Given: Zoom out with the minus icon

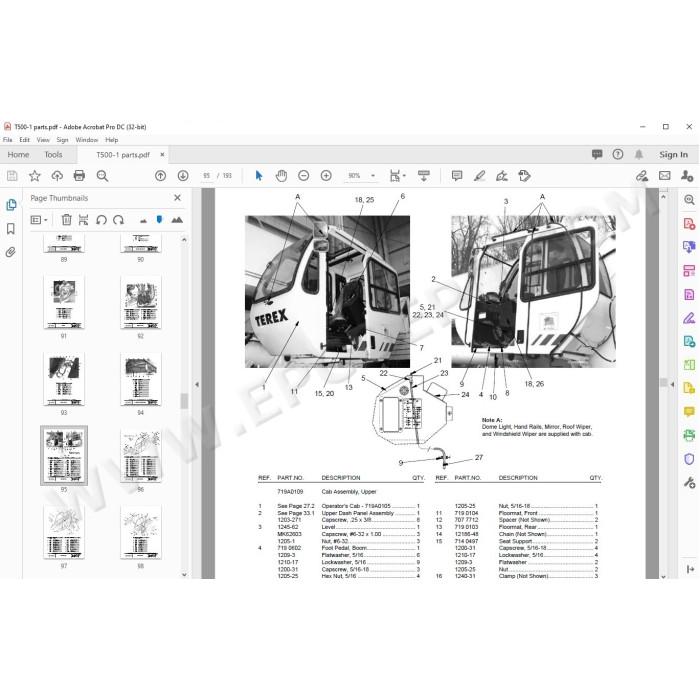Looking at the screenshot, I should pyautogui.click(x=304, y=176).
